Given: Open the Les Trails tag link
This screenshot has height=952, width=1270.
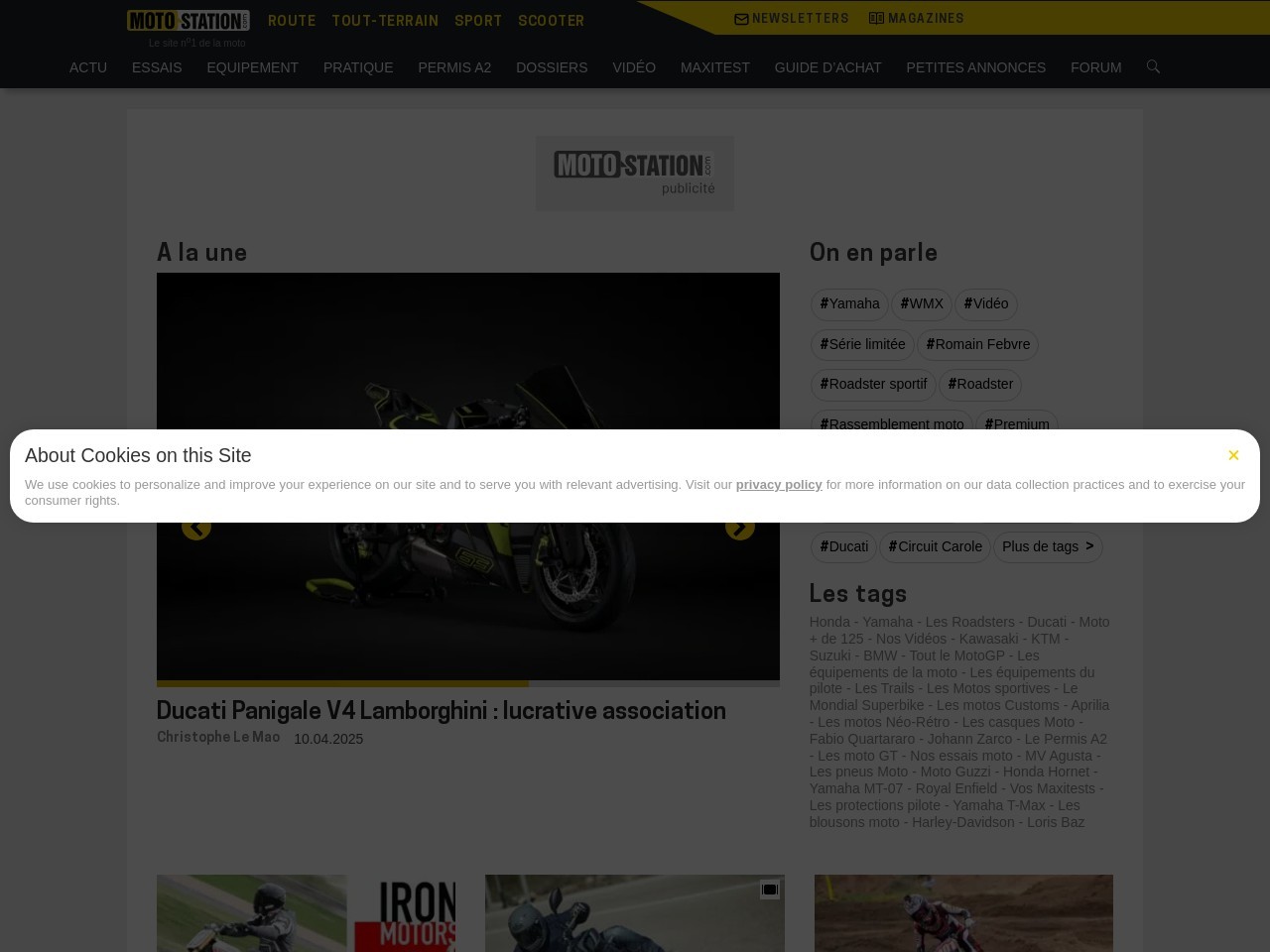Looking at the screenshot, I should [884, 688].
